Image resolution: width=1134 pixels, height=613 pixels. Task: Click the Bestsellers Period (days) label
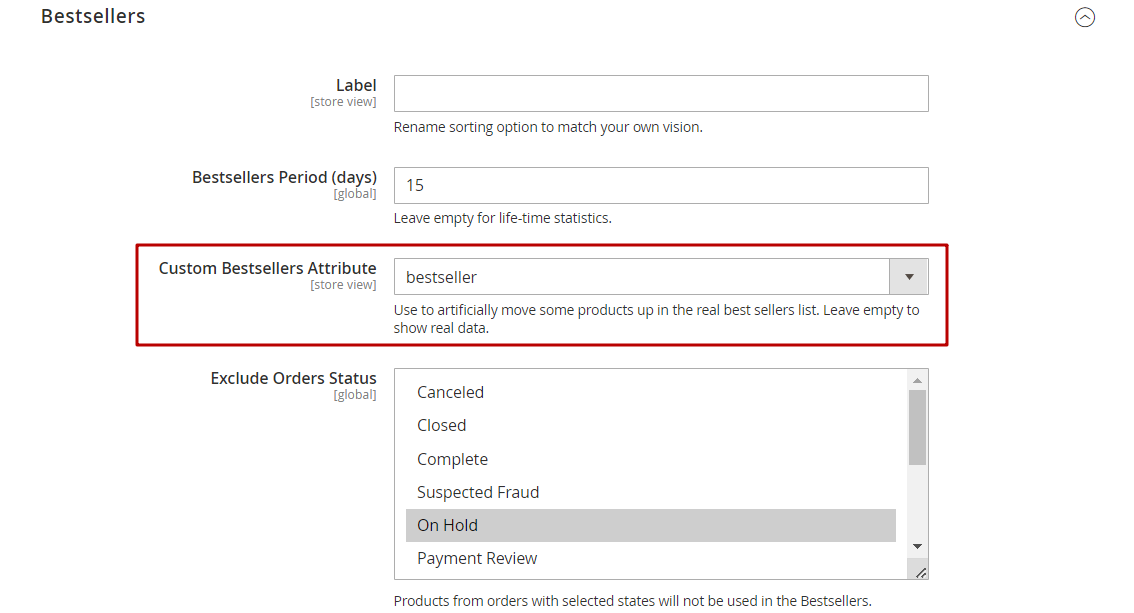point(284,177)
